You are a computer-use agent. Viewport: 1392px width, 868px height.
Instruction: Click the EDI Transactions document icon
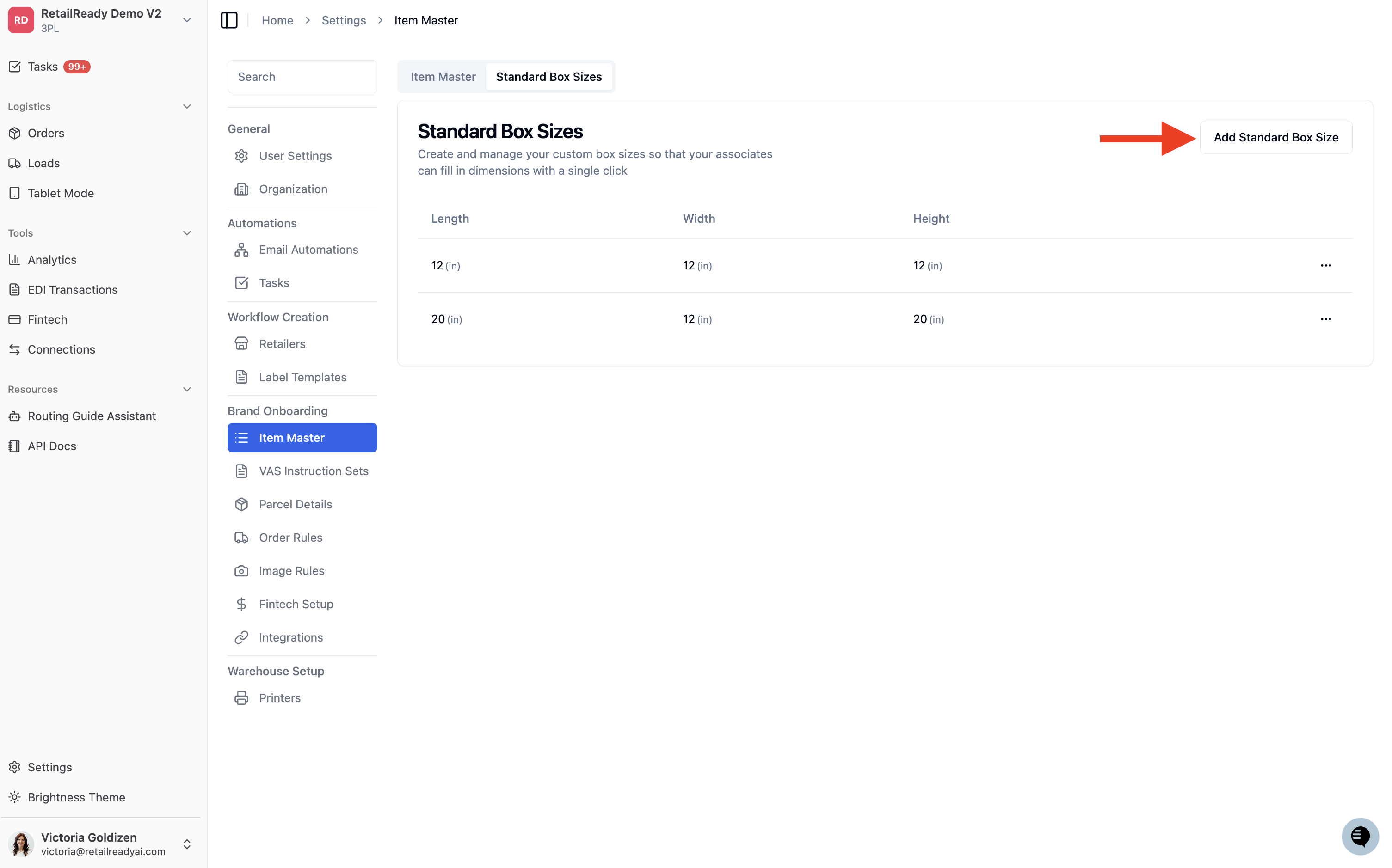tap(15, 289)
